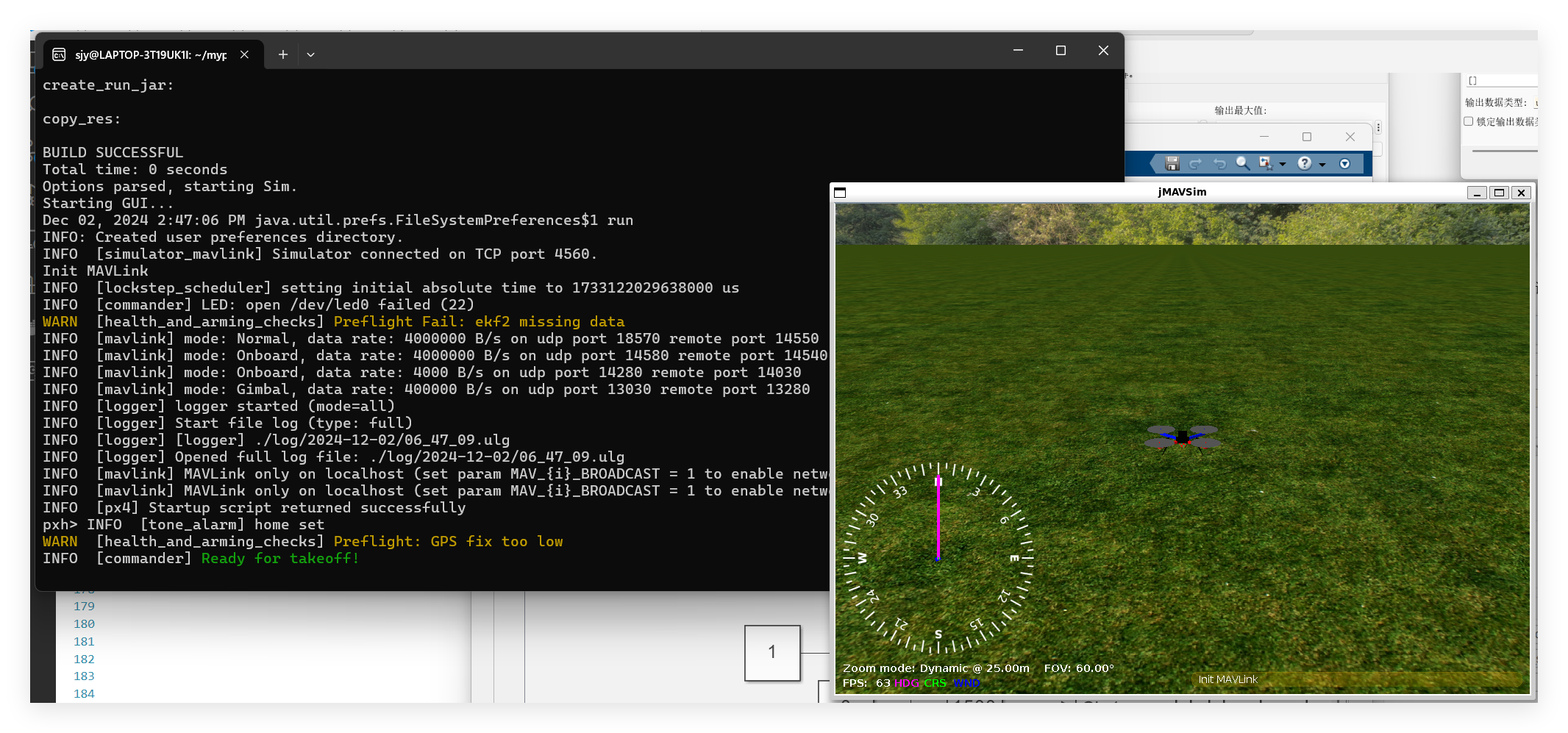Open Help with the question mark icon
The height and width of the screenshot is (733, 1568).
1304,163
